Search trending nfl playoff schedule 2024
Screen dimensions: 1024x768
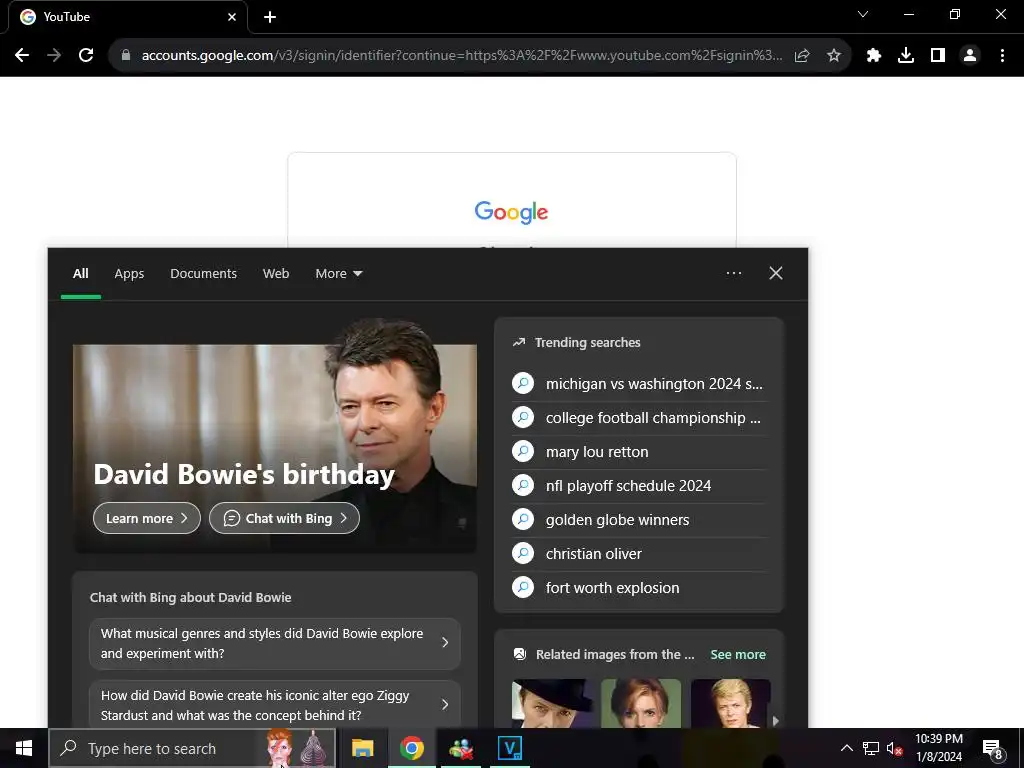639,485
